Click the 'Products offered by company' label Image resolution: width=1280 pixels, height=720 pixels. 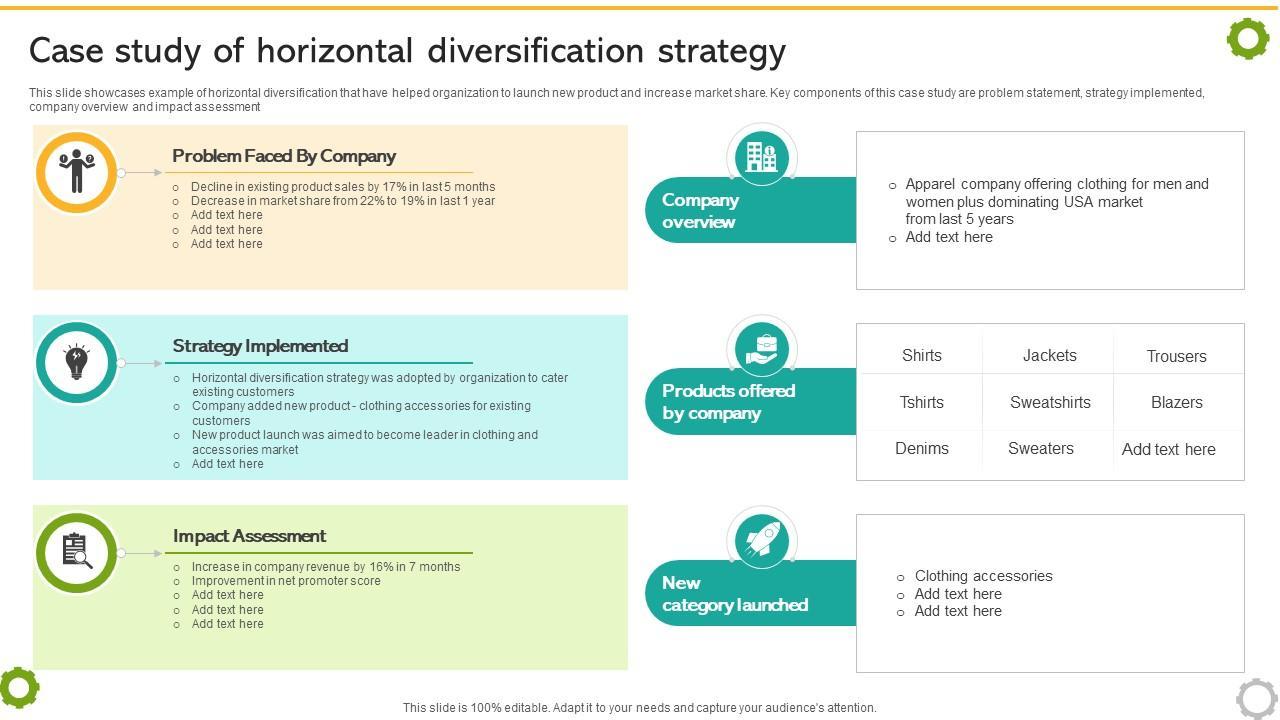coord(728,402)
